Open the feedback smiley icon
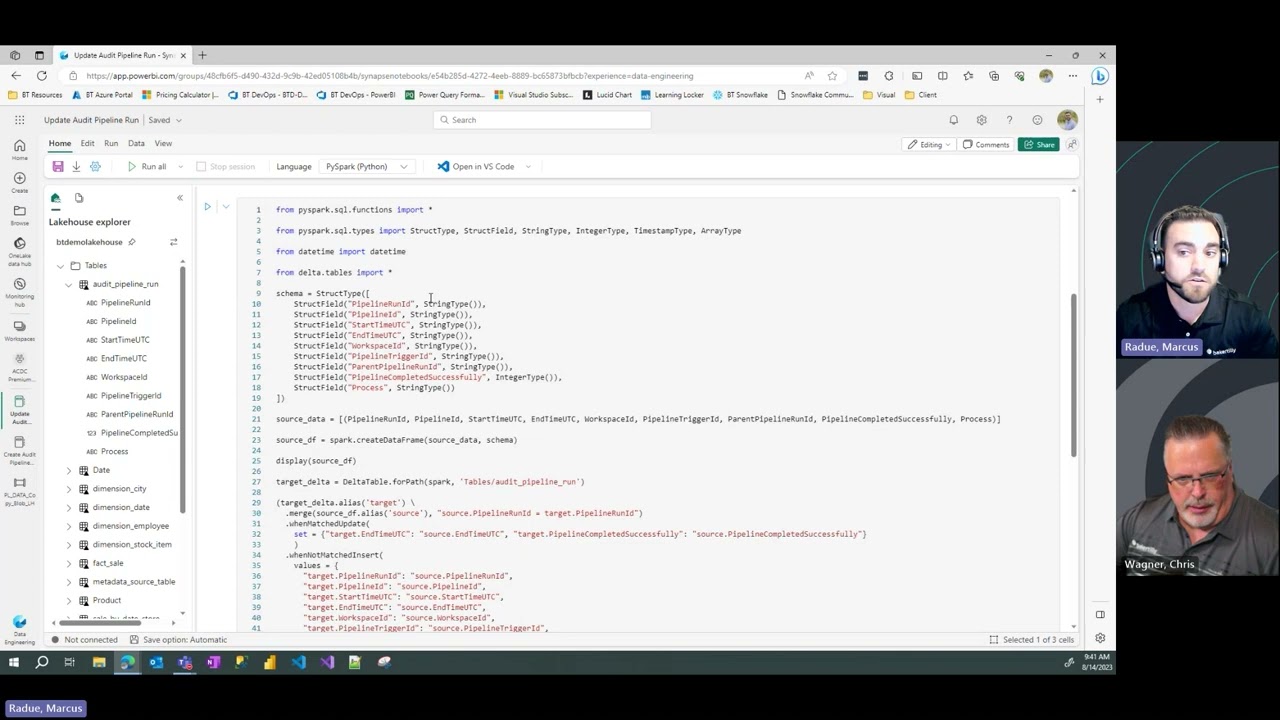Screen dimensions: 1280x720 pyautogui.click(x=1037, y=120)
